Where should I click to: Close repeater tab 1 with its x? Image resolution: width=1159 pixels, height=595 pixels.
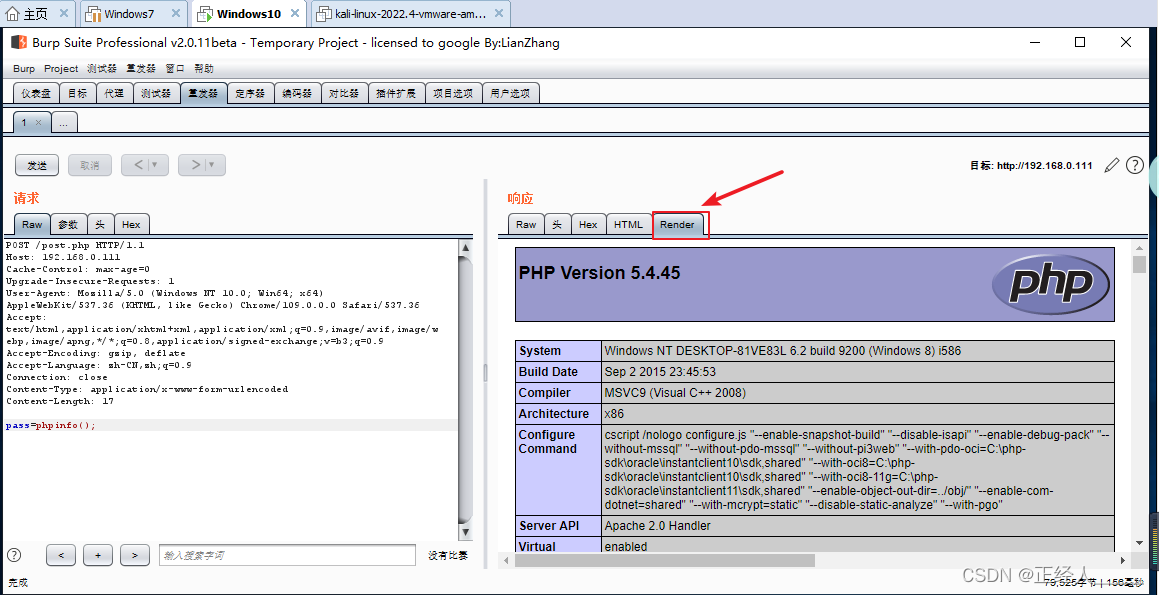[38, 123]
